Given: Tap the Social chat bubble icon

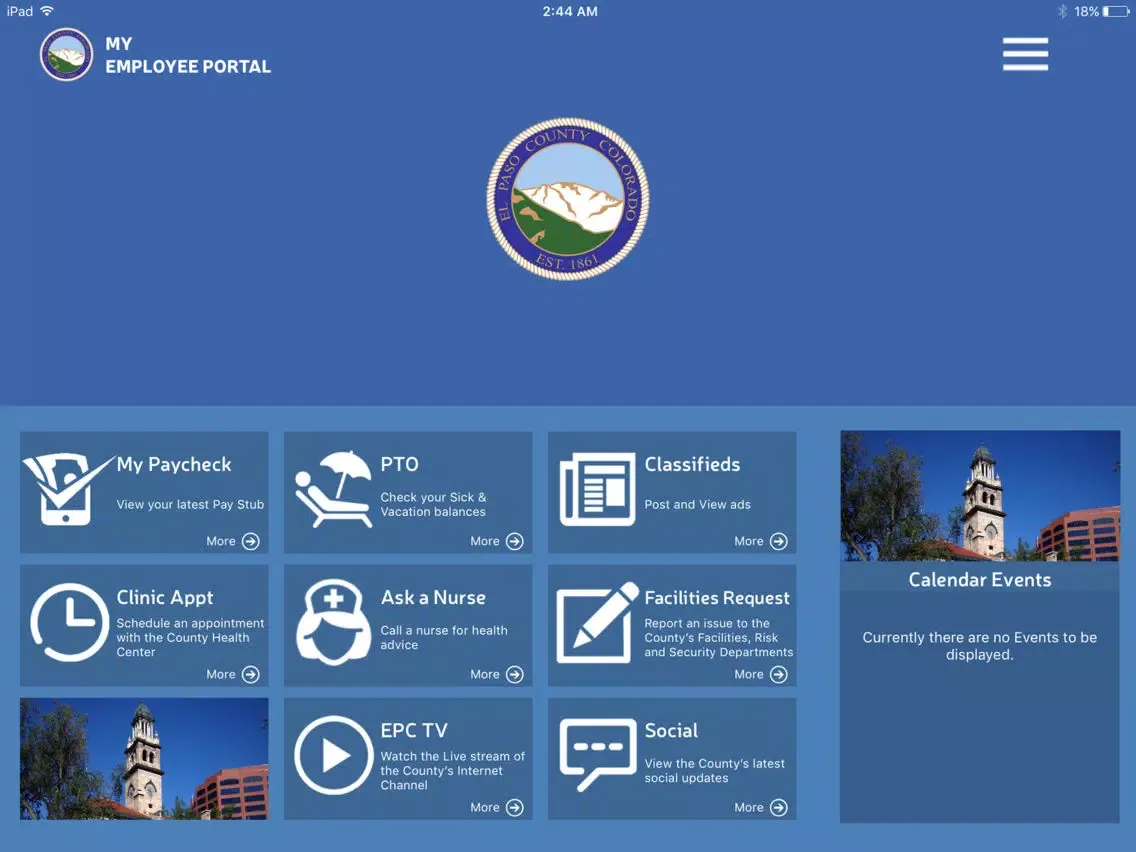Looking at the screenshot, I should tap(598, 755).
